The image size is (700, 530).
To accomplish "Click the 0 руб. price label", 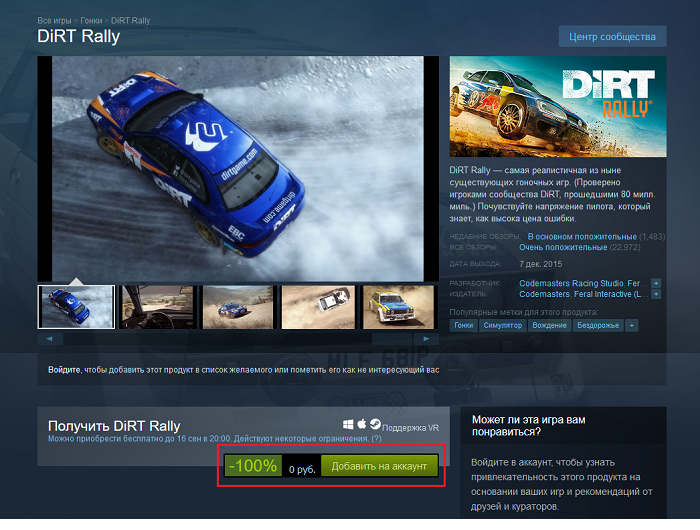I will point(302,469).
